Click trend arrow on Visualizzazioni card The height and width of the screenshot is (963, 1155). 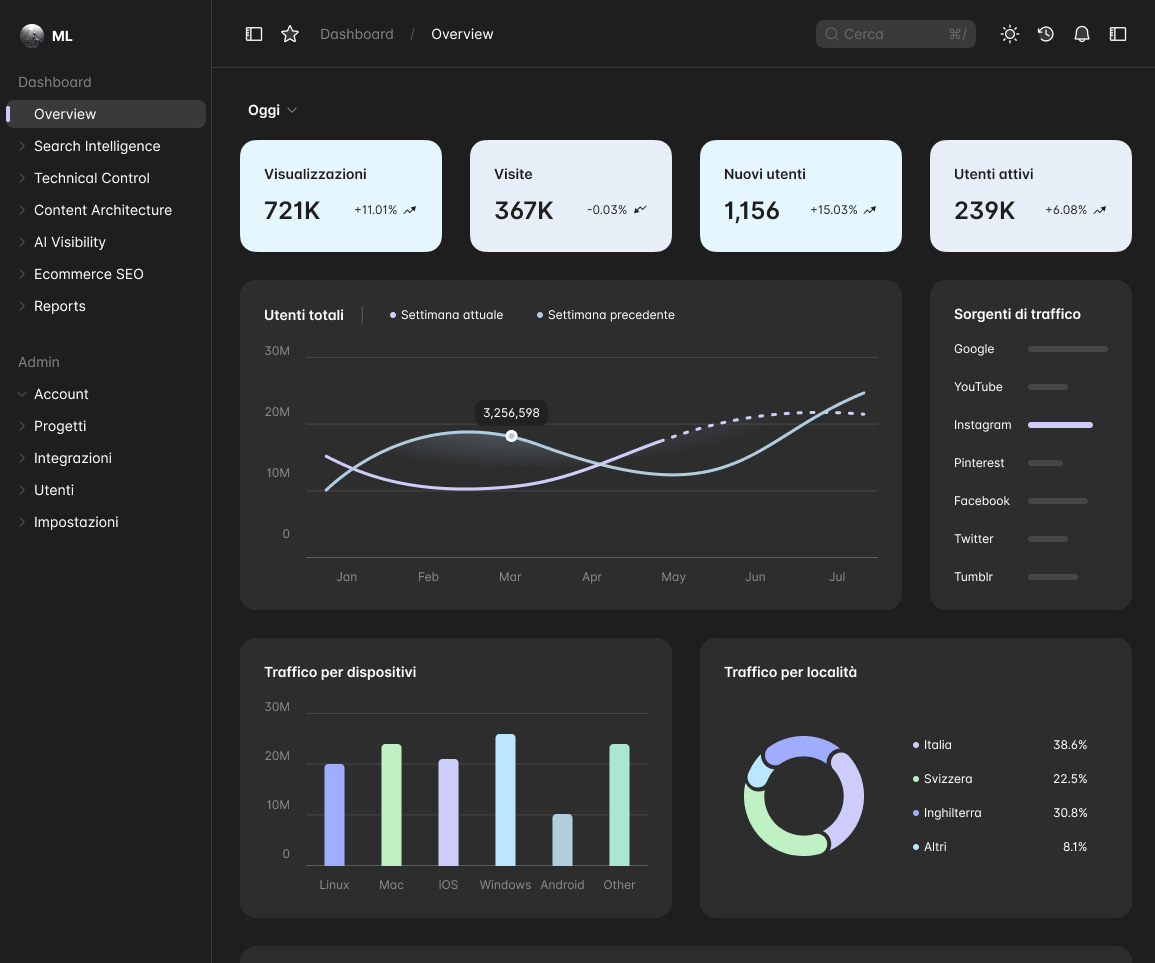pos(410,210)
